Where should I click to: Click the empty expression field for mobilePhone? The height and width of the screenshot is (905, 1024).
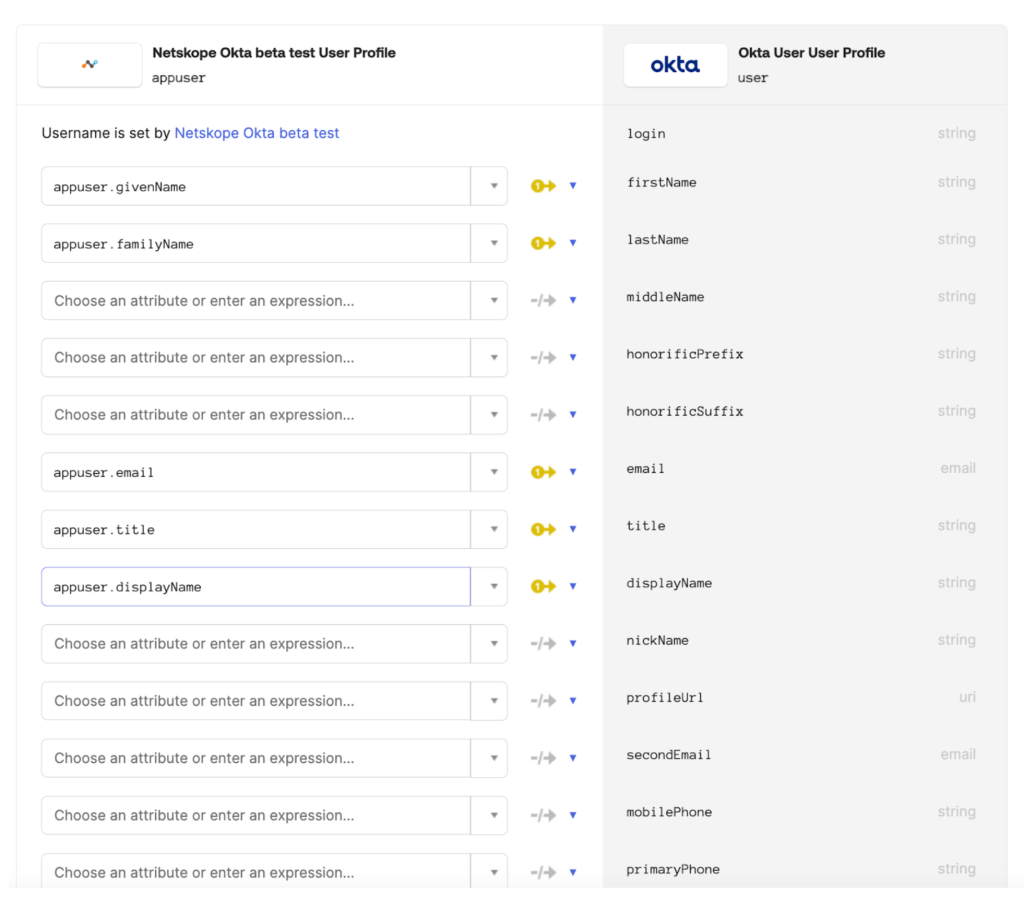coord(256,815)
